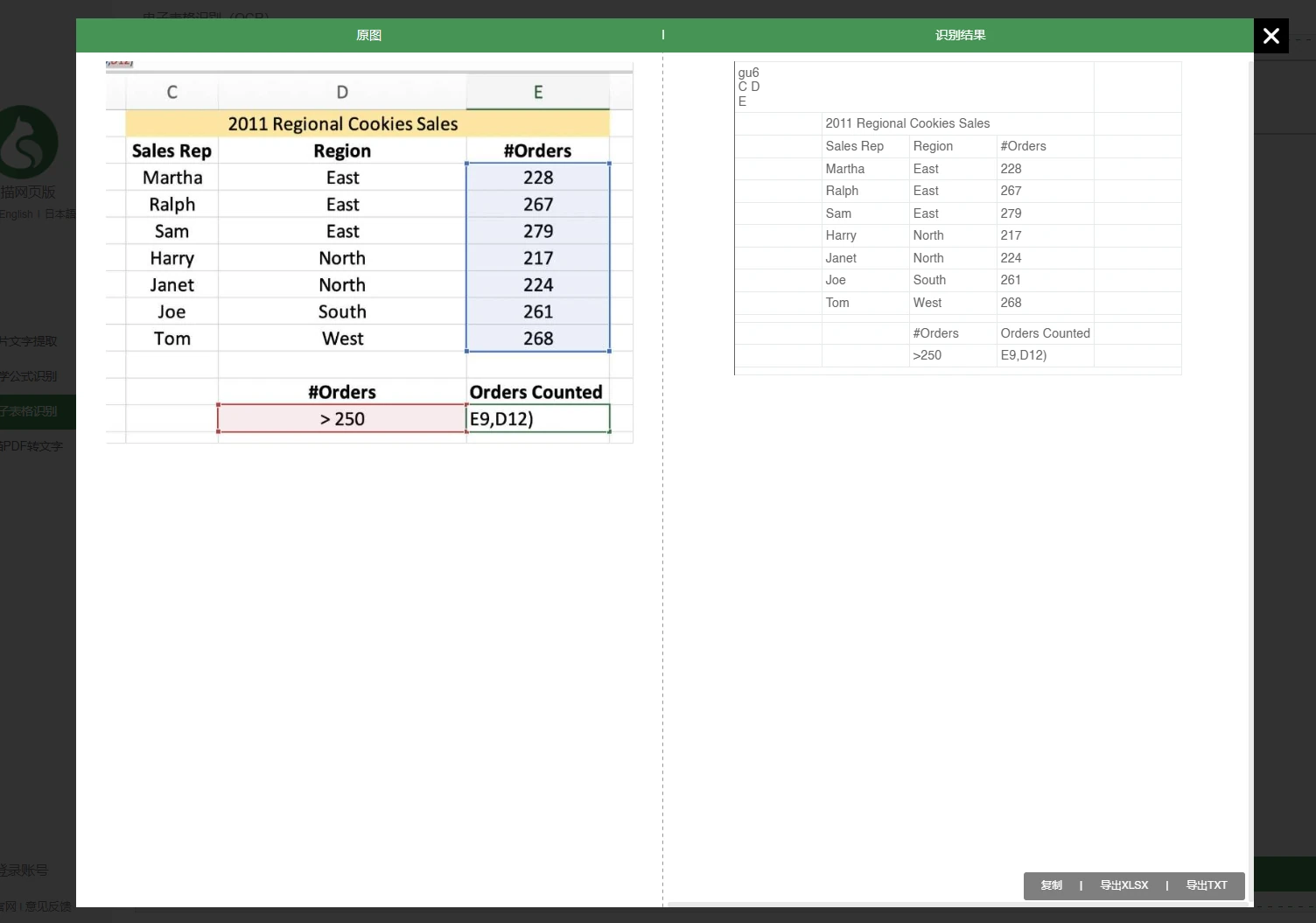Open the 表格识别 sidebar menu item
The width and height of the screenshot is (1316, 923).
(x=30, y=411)
